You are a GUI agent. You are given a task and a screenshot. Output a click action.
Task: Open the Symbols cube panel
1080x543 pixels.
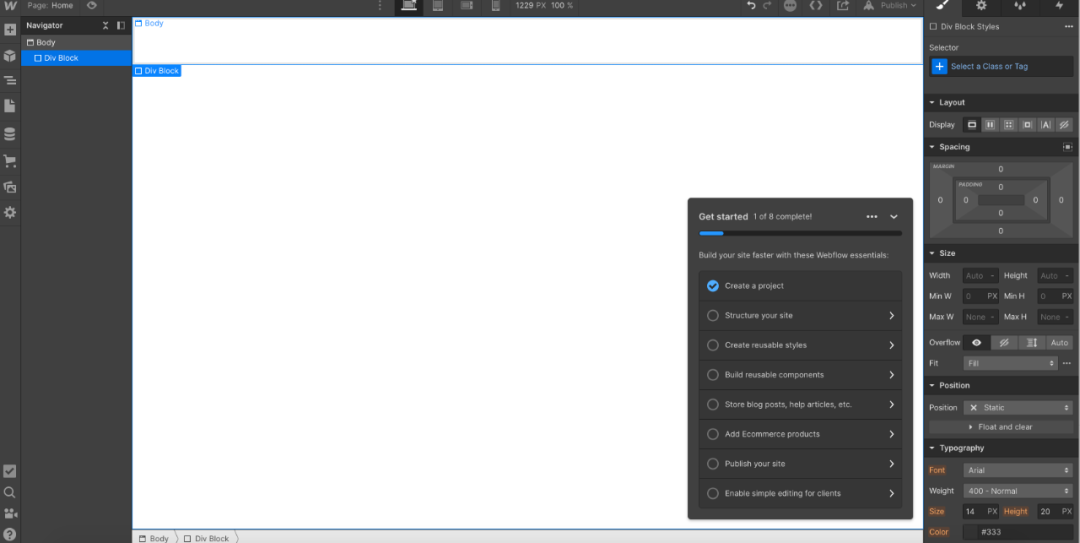pos(10,56)
